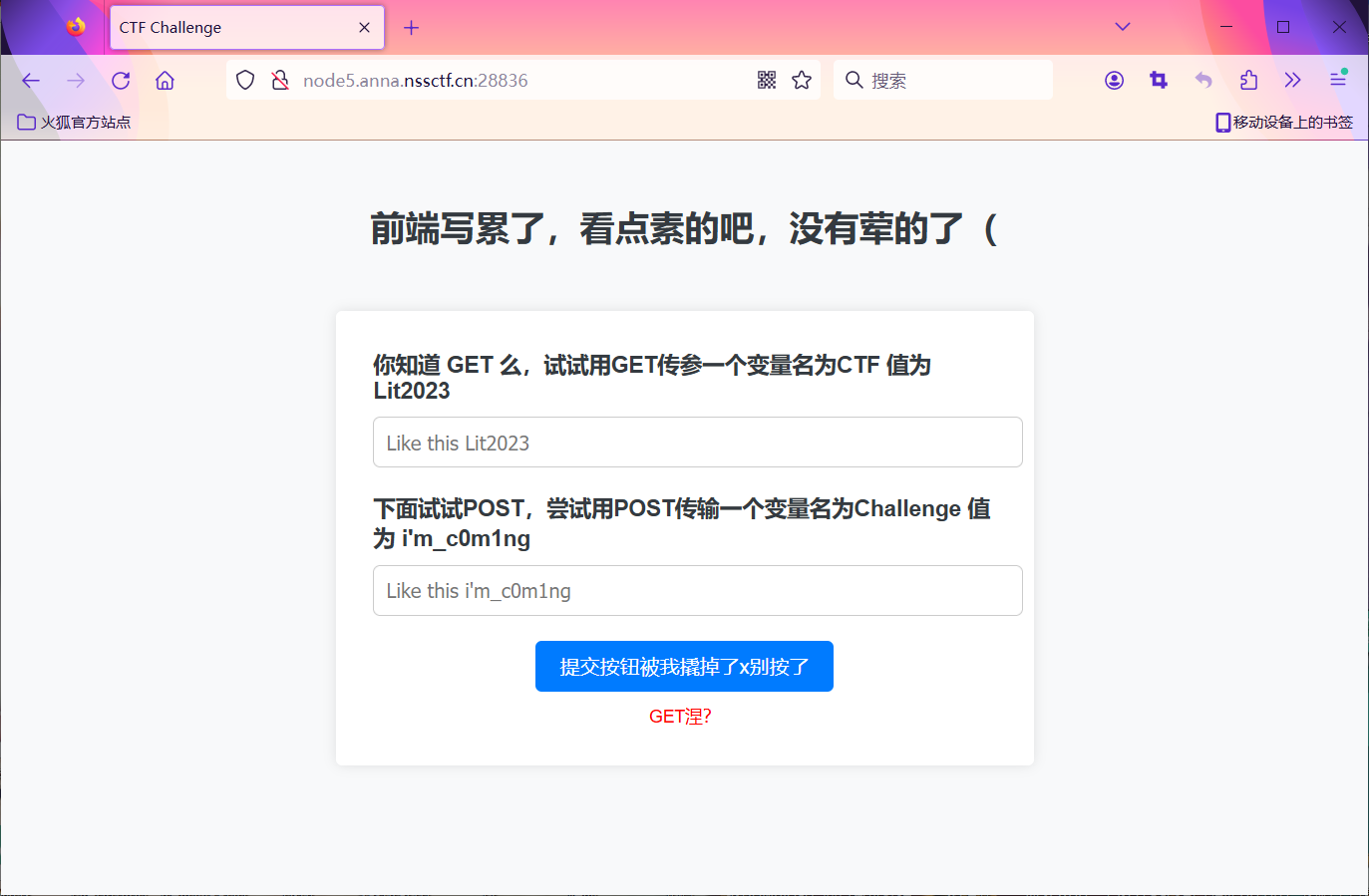Close the CTF Challenge tab
This screenshot has height=896, width=1369.
tap(364, 28)
